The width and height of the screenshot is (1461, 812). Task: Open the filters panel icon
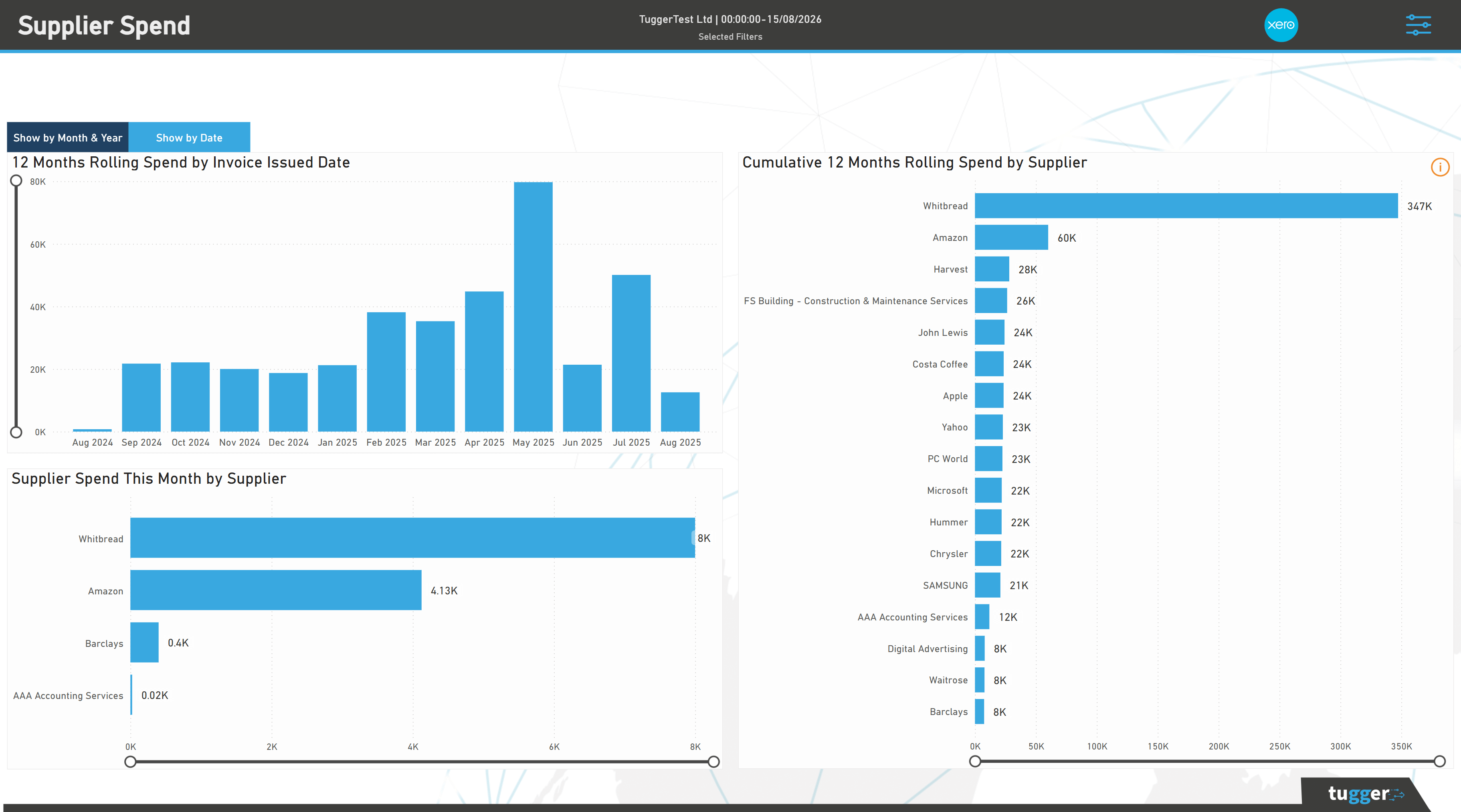tap(1419, 25)
